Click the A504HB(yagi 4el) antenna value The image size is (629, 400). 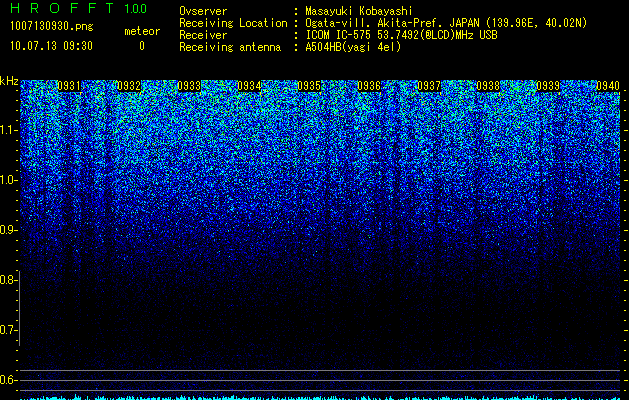[353, 47]
